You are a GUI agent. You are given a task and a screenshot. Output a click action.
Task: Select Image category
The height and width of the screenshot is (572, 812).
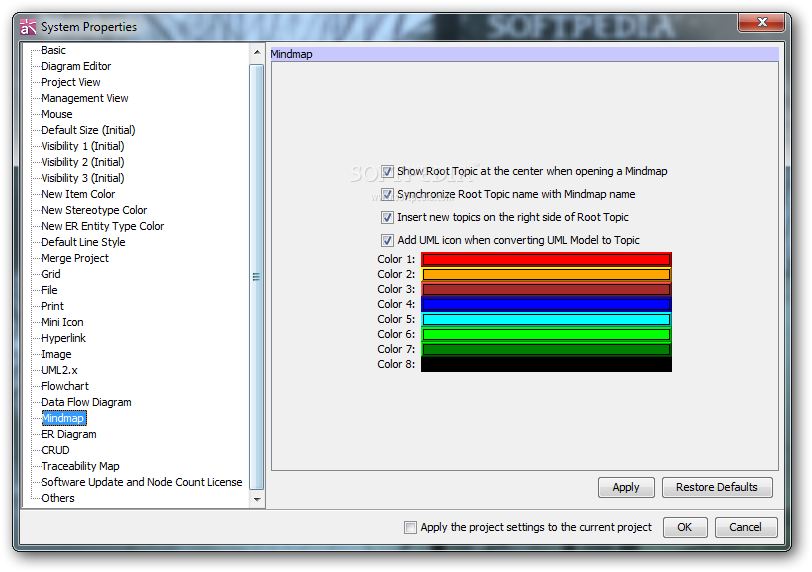tap(56, 355)
